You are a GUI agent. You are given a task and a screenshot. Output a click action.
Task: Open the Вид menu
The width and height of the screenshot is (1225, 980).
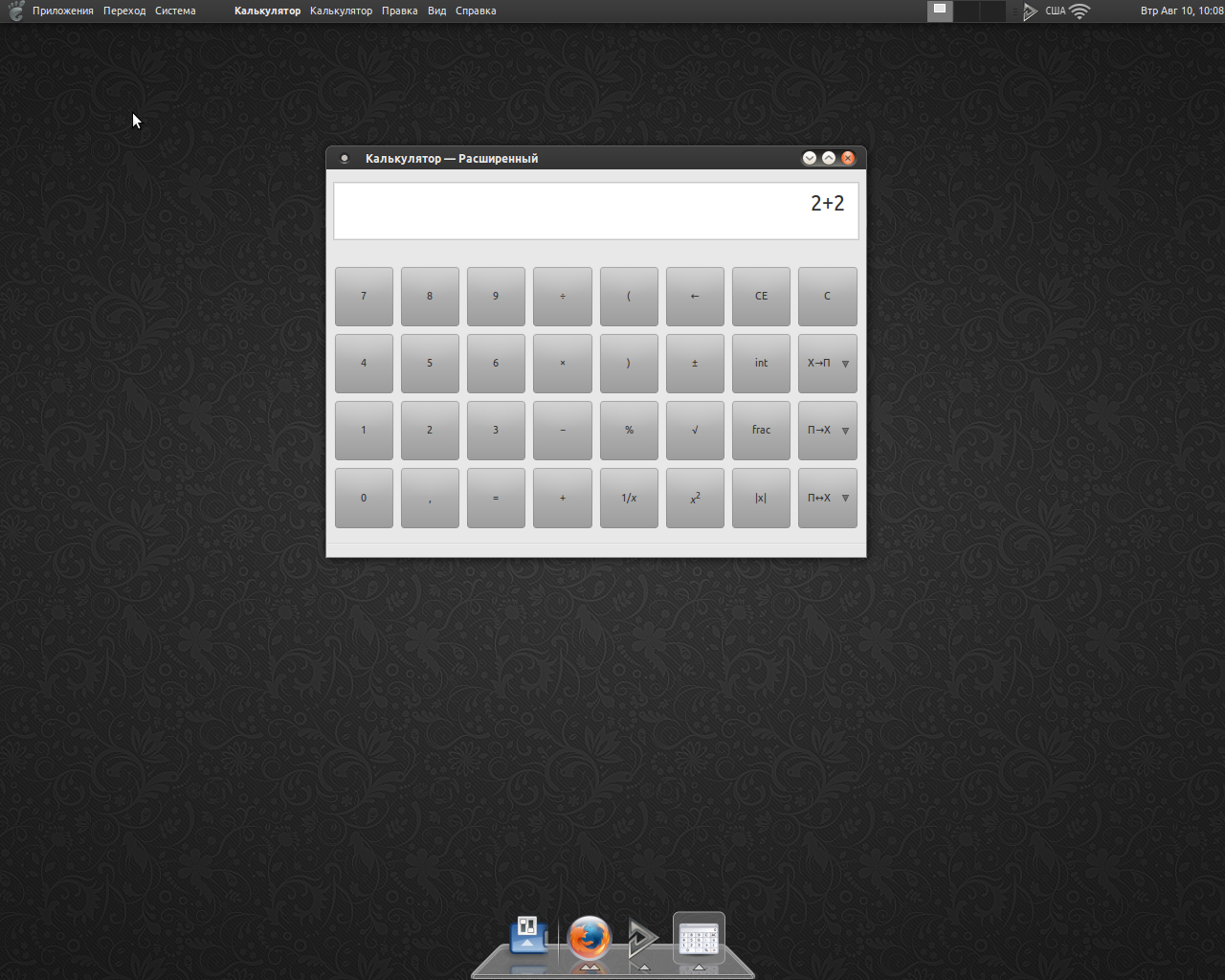pos(436,11)
